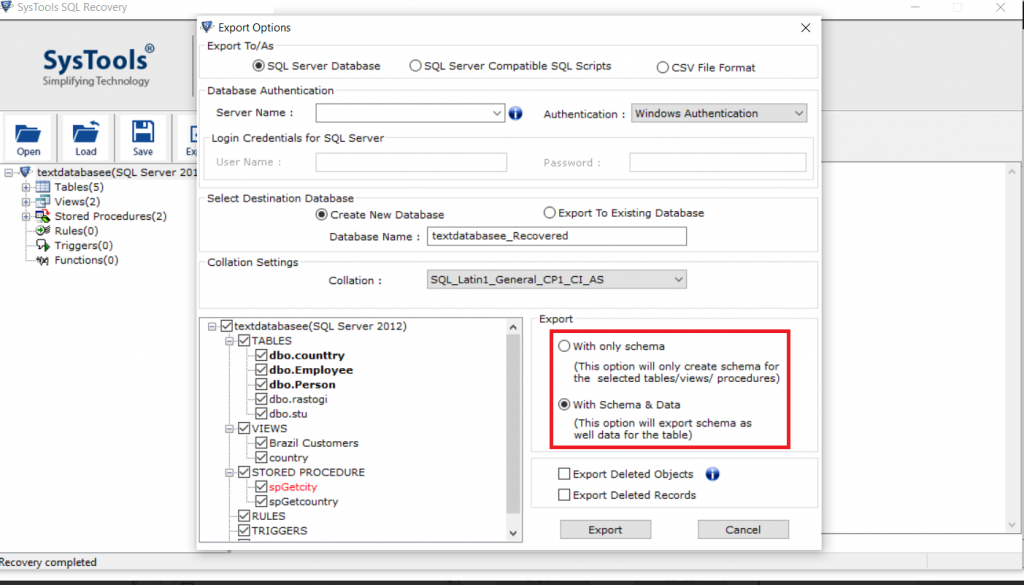Select SQL Server Compatible SQL Scripts option
The width and height of the screenshot is (1024, 585).
[x=415, y=66]
